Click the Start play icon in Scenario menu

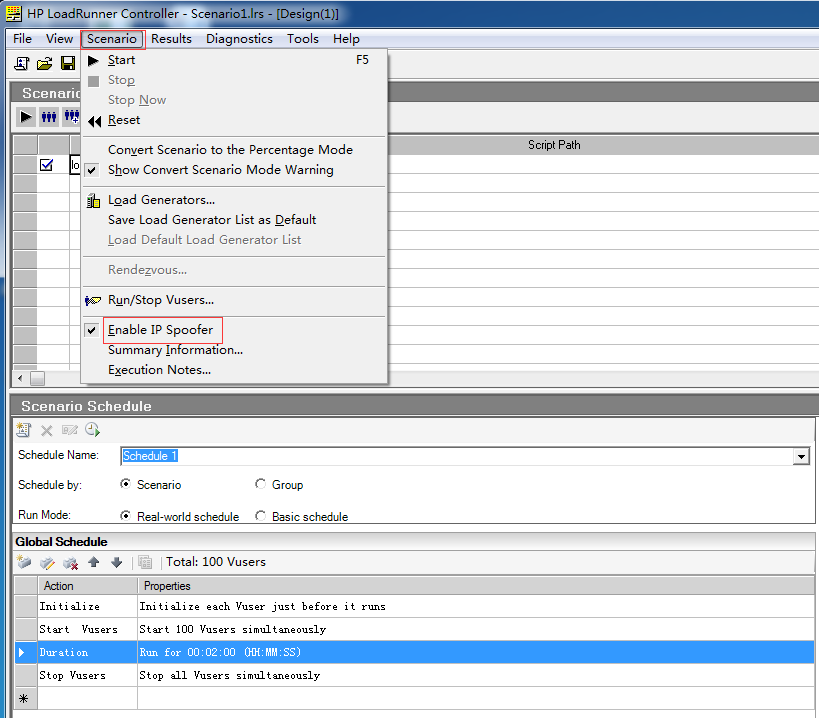tap(93, 61)
